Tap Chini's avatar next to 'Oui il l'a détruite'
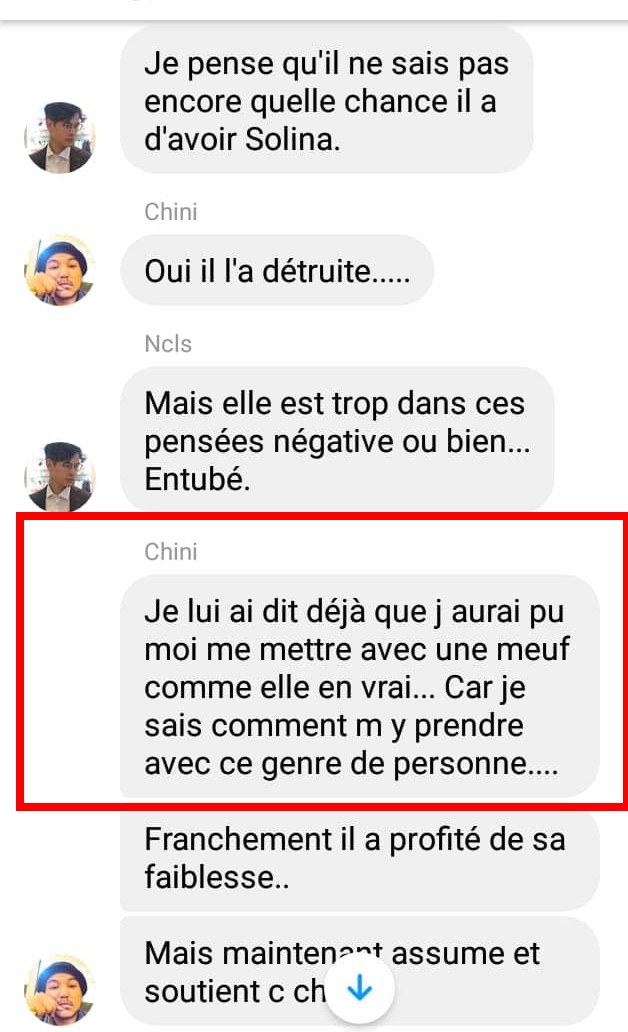 [x=60, y=270]
